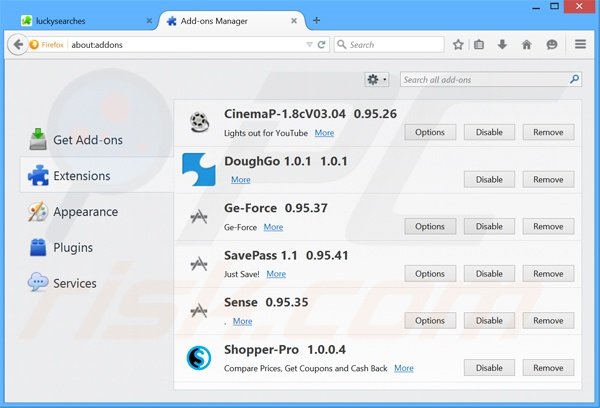Open Options for Ge-Force
Screen dimensions: 600x408
[430, 226]
